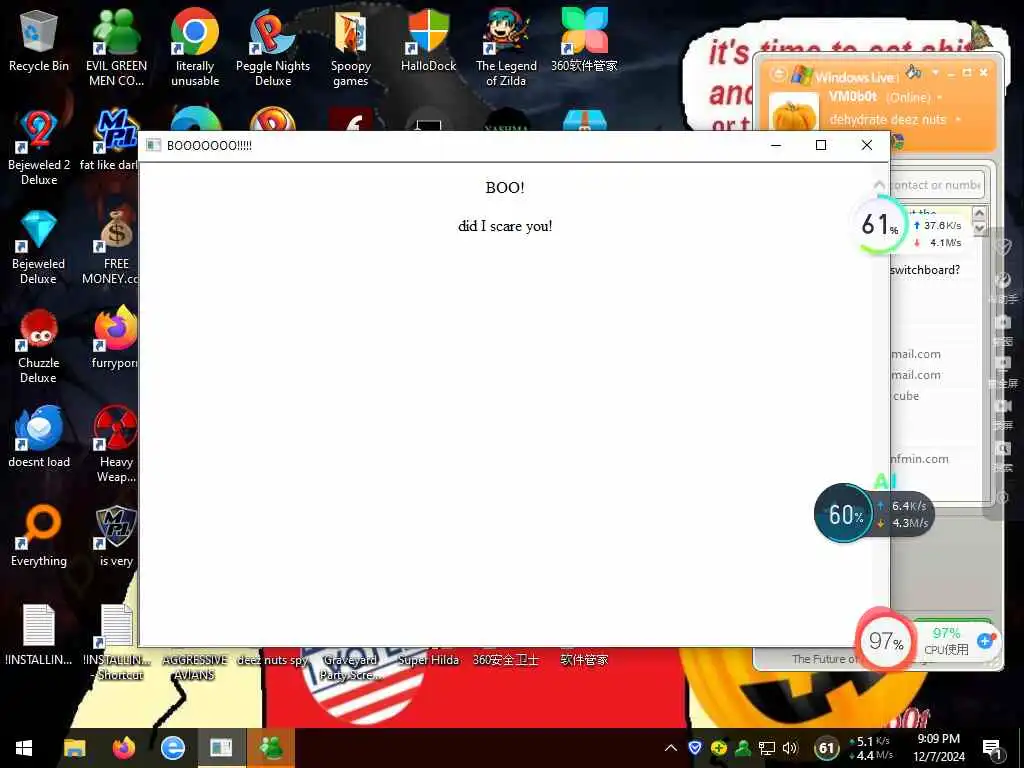Click the 61 memory-usage taskbar circle
Screen dimensions: 1024x768
[x=827, y=748]
